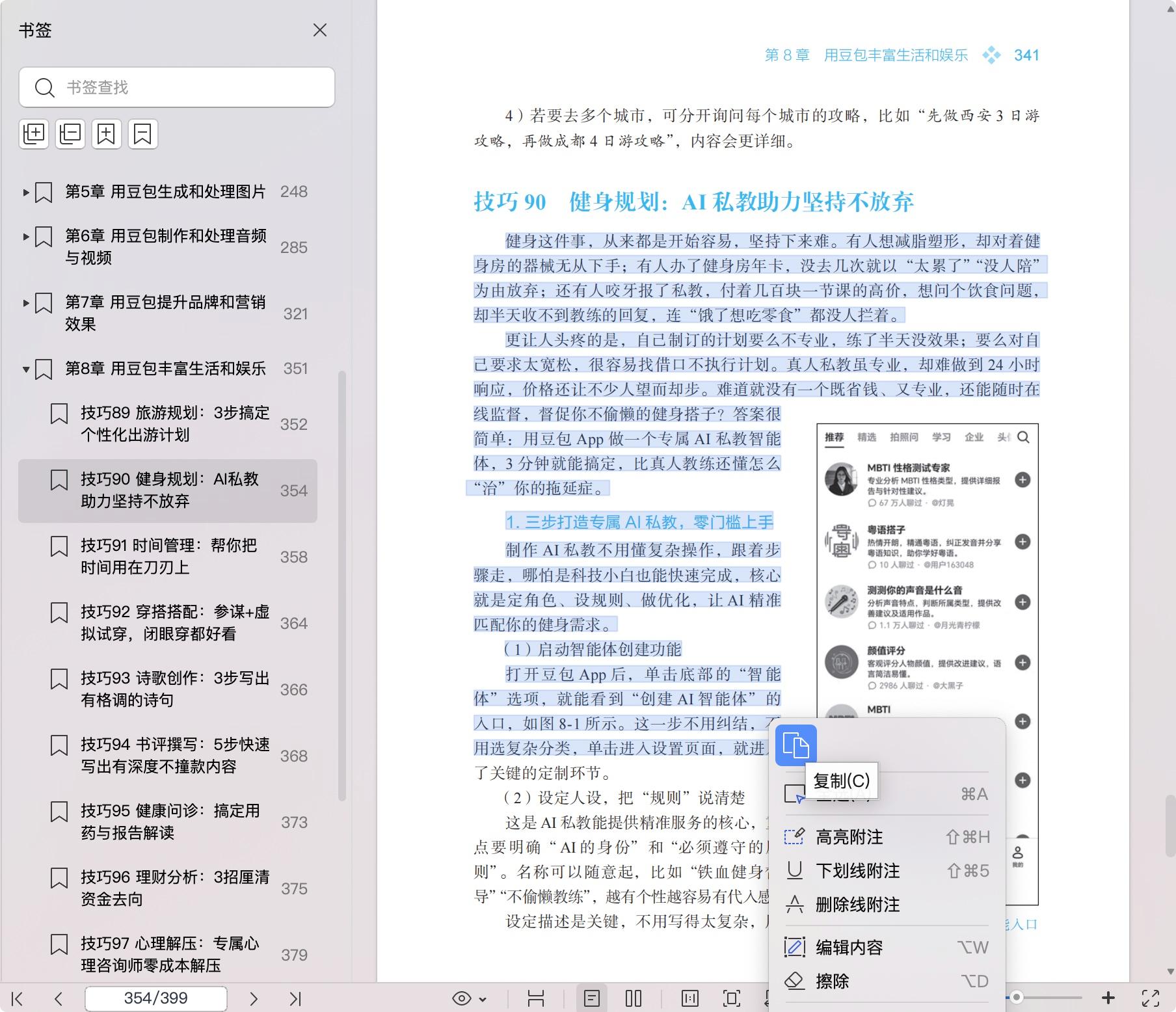Click the plus button beside 粤语搭子
The width and height of the screenshot is (1176, 1012).
pos(1022,542)
